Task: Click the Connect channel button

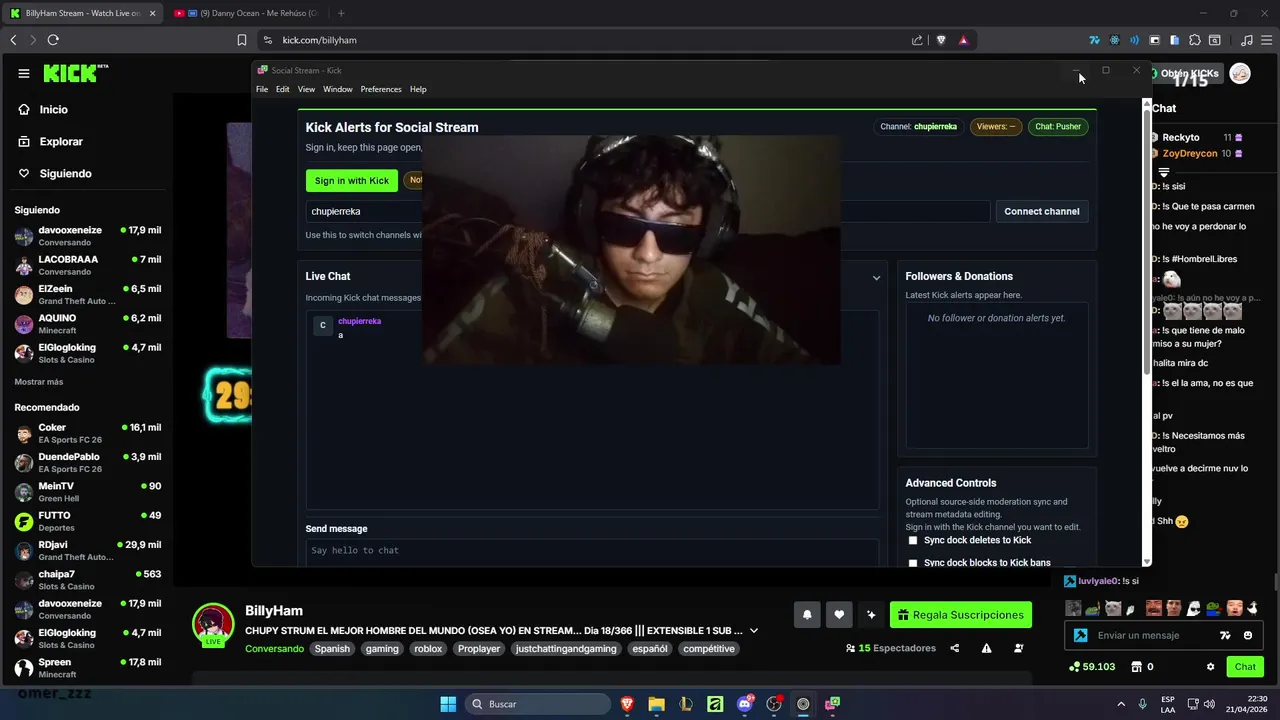Action: click(x=1041, y=211)
